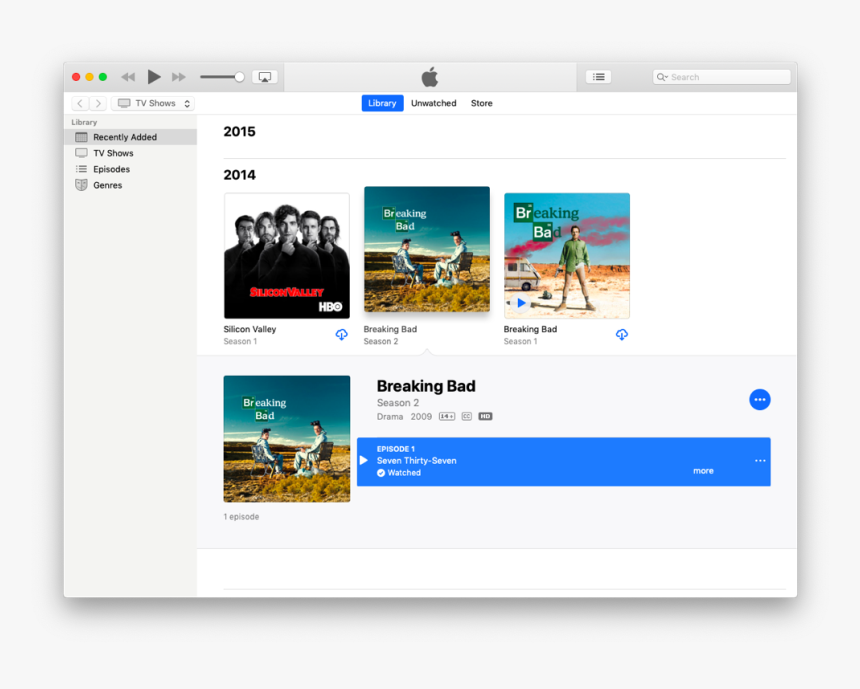860x689 pixels.
Task: Click the 'Drama' genre label
Action: [390, 417]
